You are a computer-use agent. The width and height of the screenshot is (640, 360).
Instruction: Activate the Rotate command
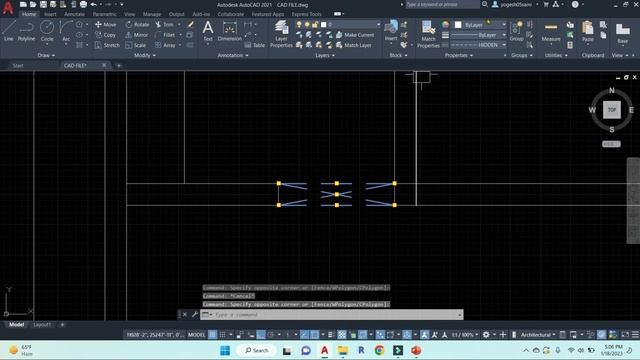tap(137, 24)
